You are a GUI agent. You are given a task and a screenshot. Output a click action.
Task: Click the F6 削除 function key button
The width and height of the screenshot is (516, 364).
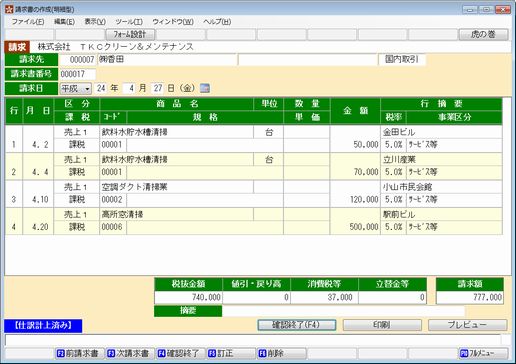281,353
